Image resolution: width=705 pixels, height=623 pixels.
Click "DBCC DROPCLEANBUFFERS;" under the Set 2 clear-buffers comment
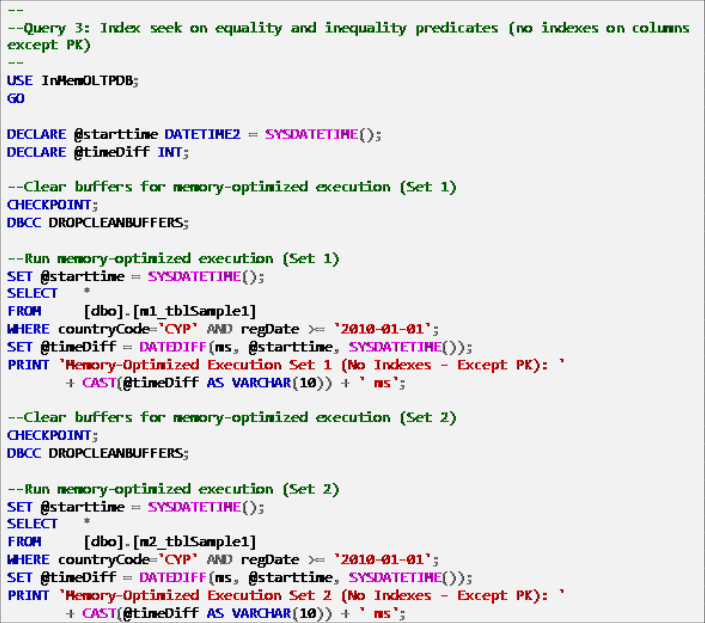[98, 453]
